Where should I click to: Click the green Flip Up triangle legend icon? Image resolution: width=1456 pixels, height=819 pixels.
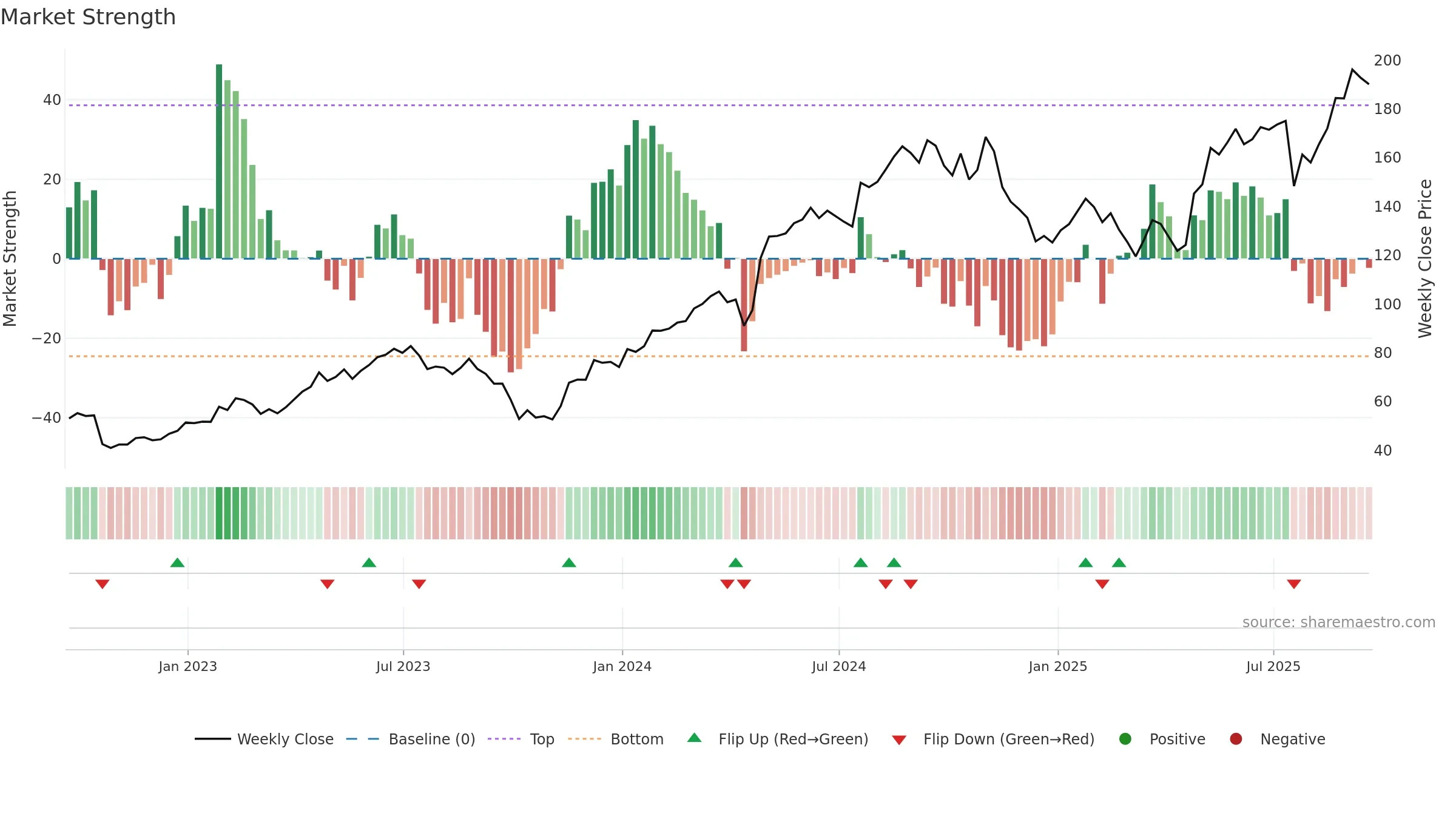tap(695, 738)
